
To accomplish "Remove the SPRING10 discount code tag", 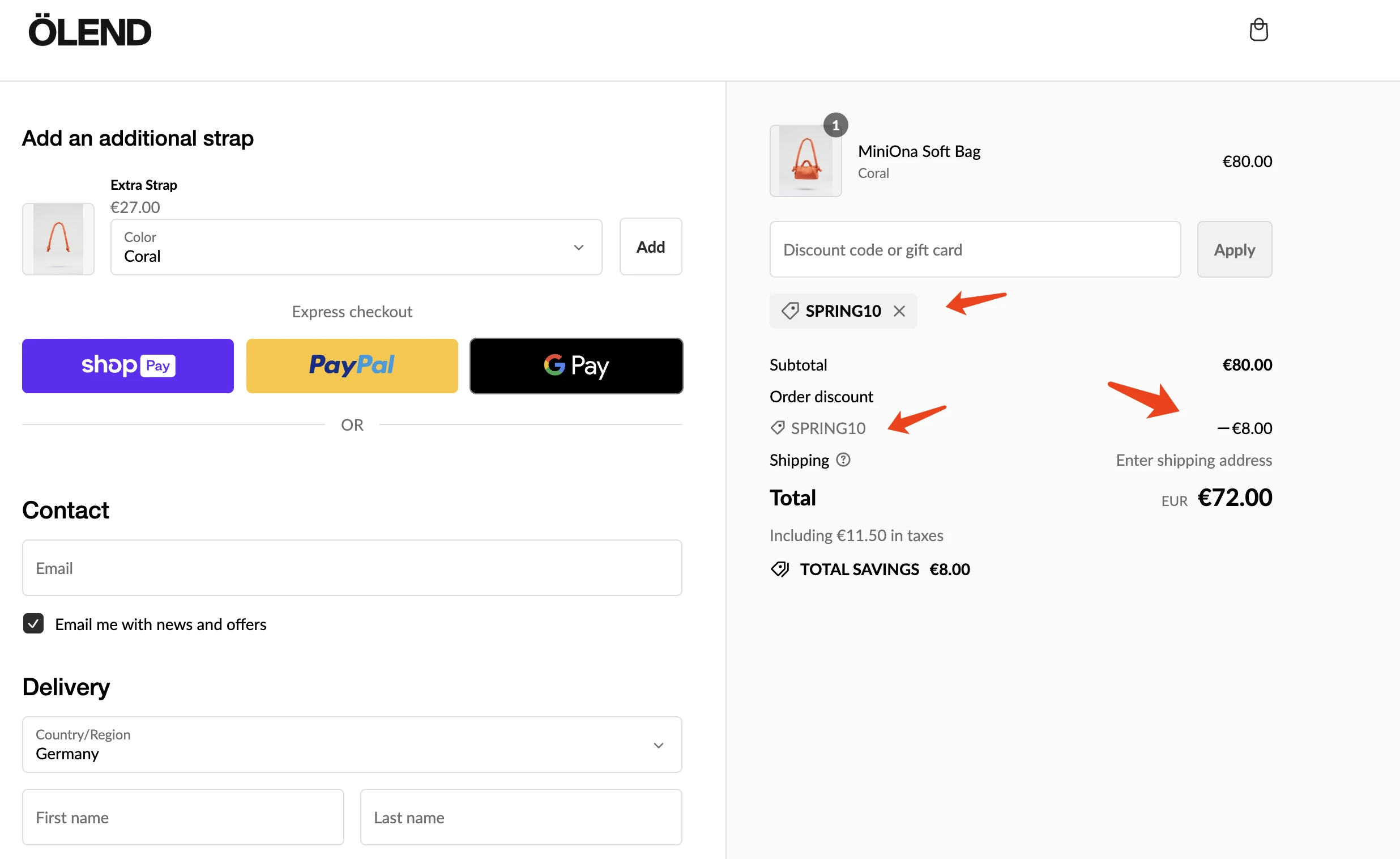I will click(899, 311).
